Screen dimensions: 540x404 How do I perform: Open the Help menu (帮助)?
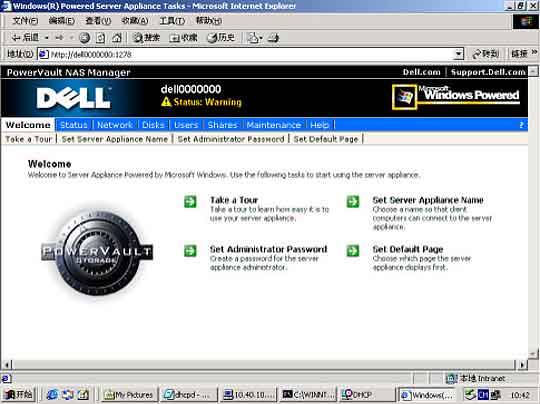coord(209,21)
